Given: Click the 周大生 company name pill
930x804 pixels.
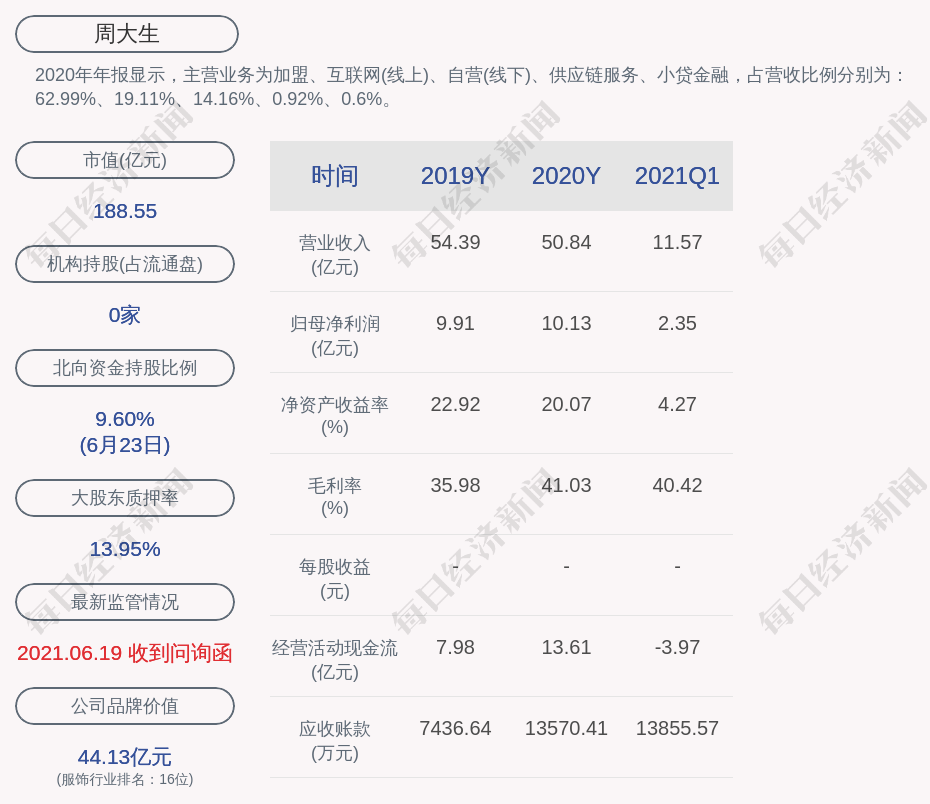Looking at the screenshot, I should (x=127, y=34).
